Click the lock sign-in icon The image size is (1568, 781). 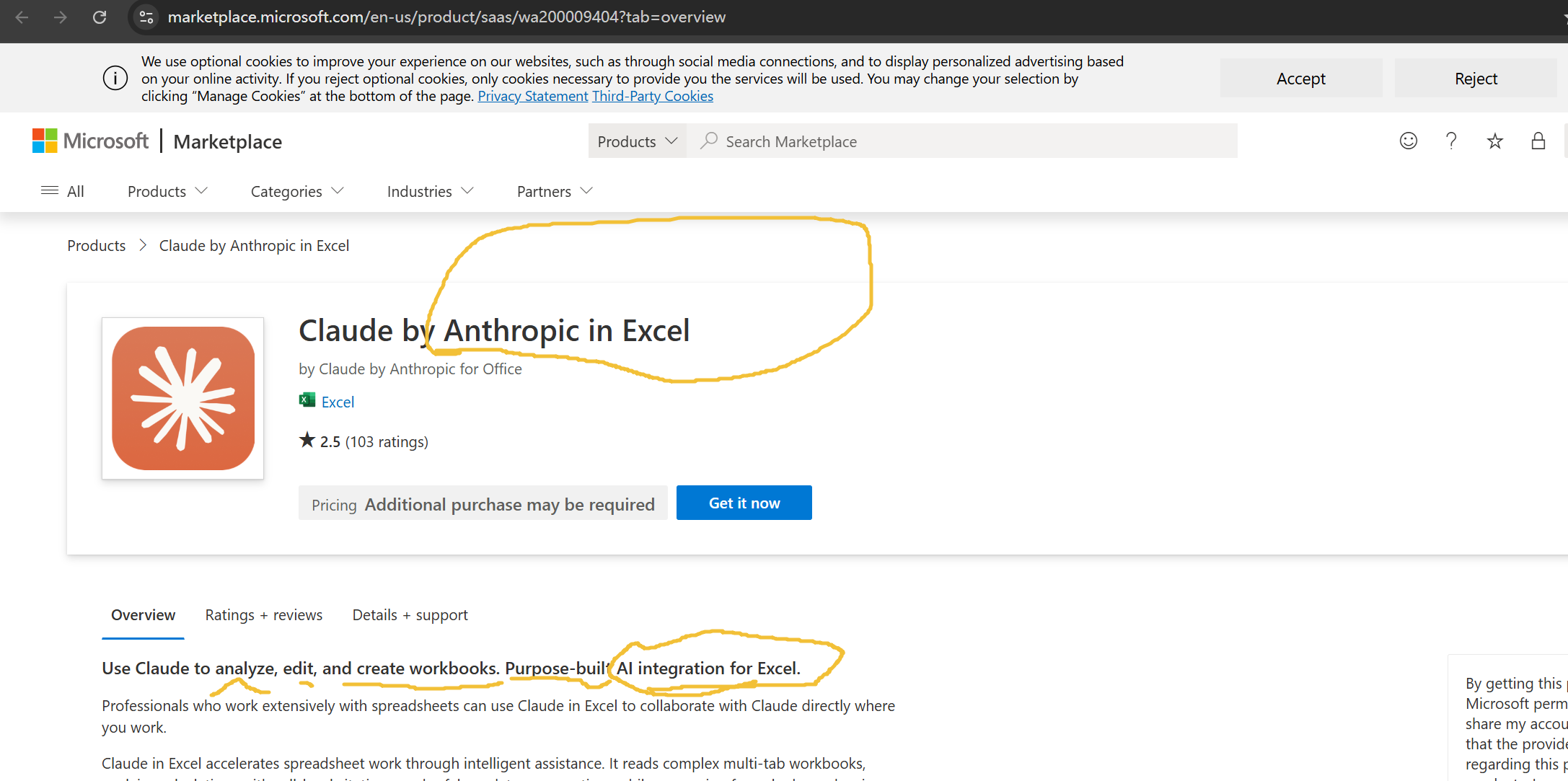[x=1538, y=141]
